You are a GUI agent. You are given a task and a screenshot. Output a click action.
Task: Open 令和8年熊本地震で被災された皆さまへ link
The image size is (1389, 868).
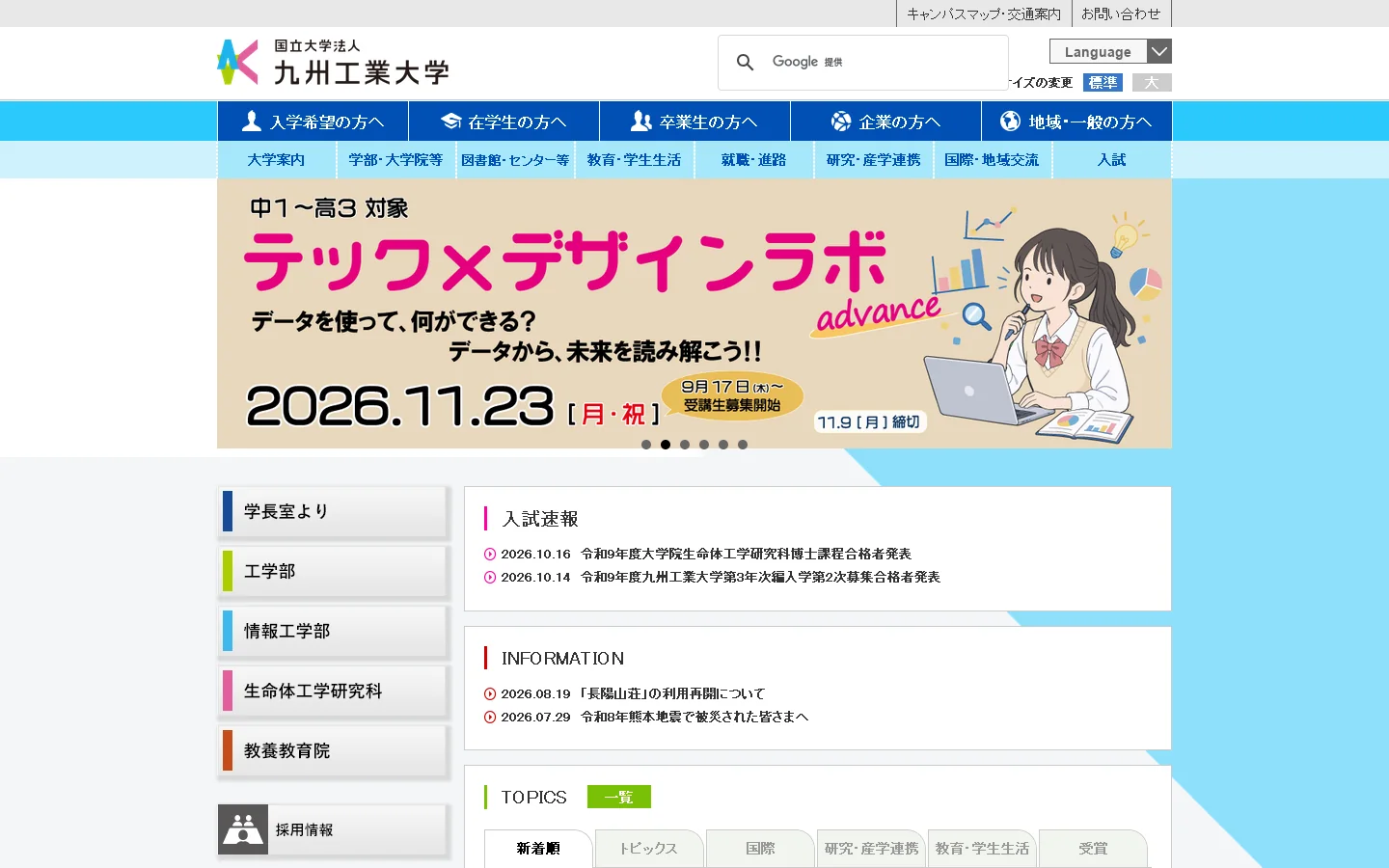tap(694, 718)
